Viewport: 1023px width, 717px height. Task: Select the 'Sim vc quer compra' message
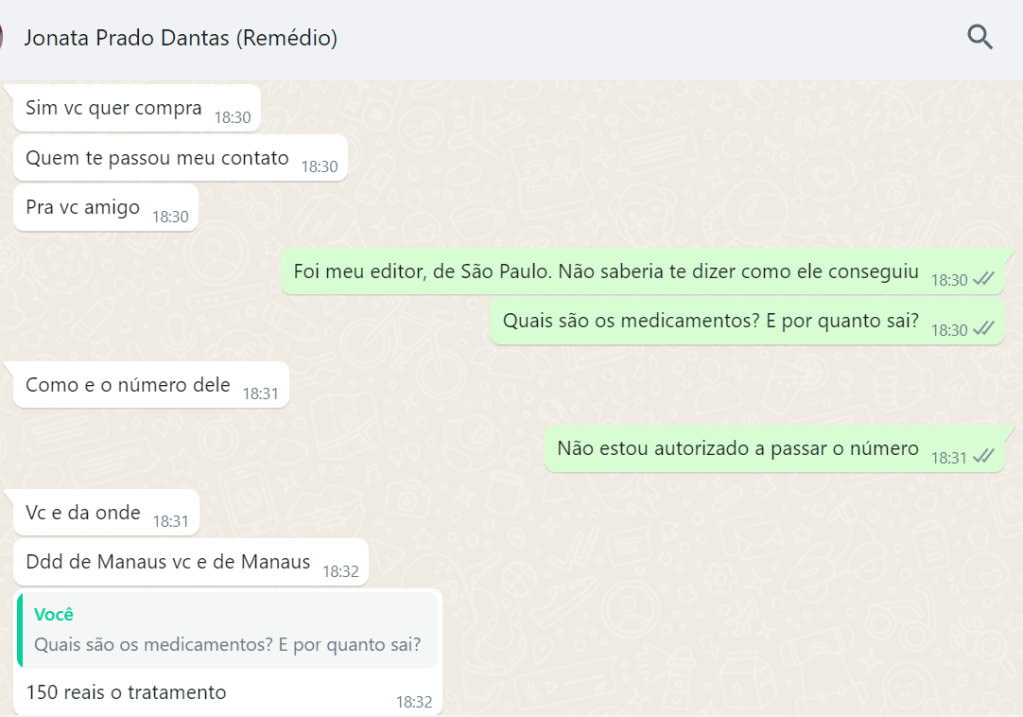(137, 108)
